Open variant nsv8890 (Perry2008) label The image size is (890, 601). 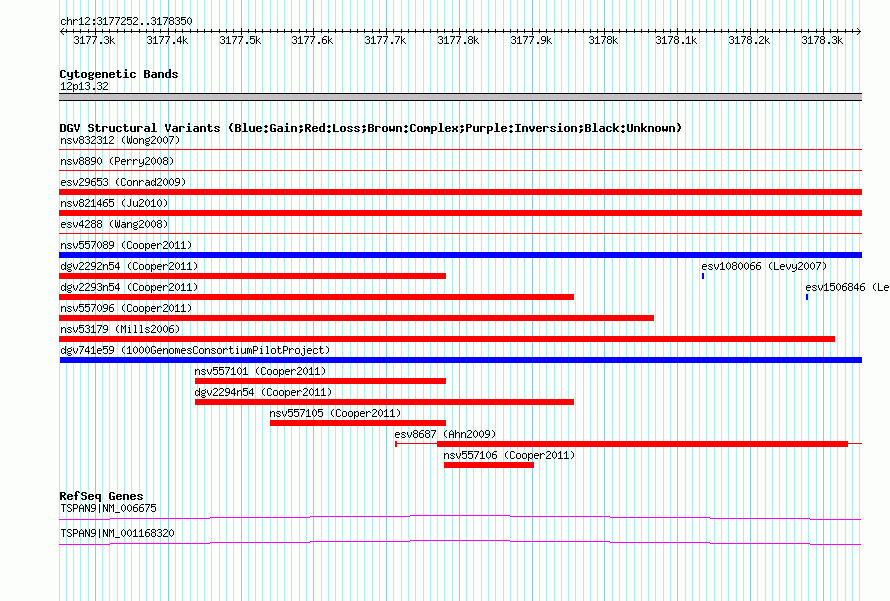point(117,161)
